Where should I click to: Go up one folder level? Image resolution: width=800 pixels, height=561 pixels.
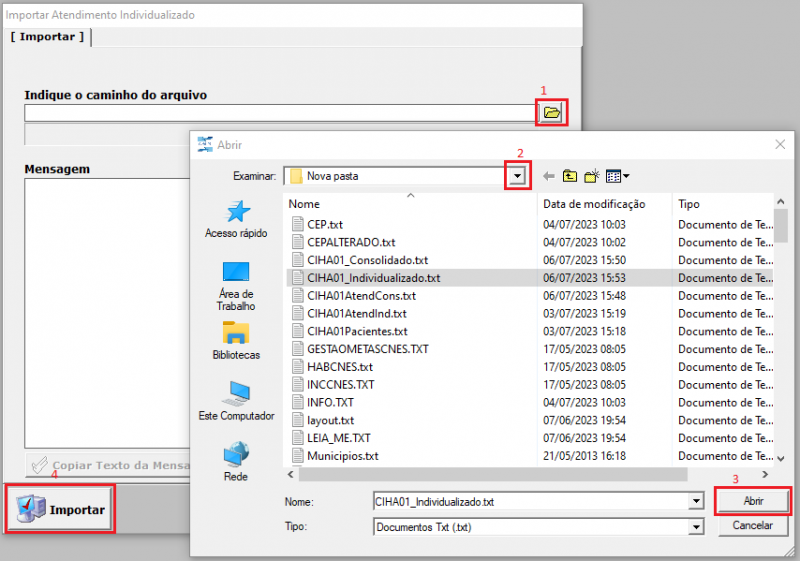point(570,176)
